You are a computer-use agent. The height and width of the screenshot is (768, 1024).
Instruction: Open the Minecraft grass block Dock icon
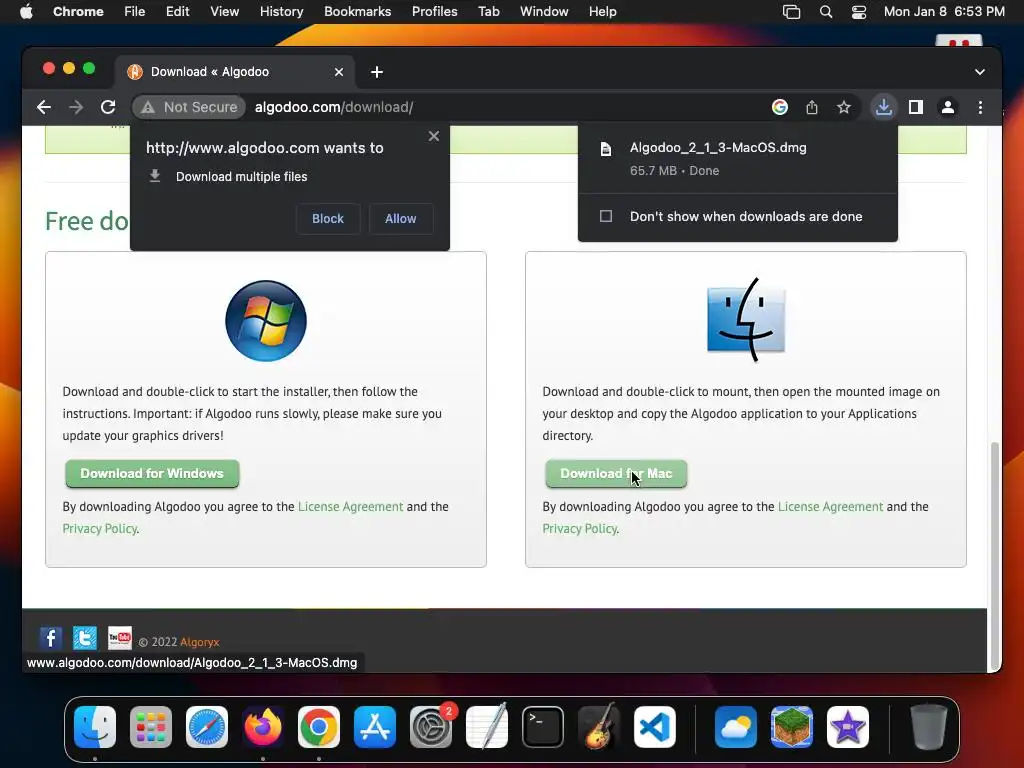792,727
